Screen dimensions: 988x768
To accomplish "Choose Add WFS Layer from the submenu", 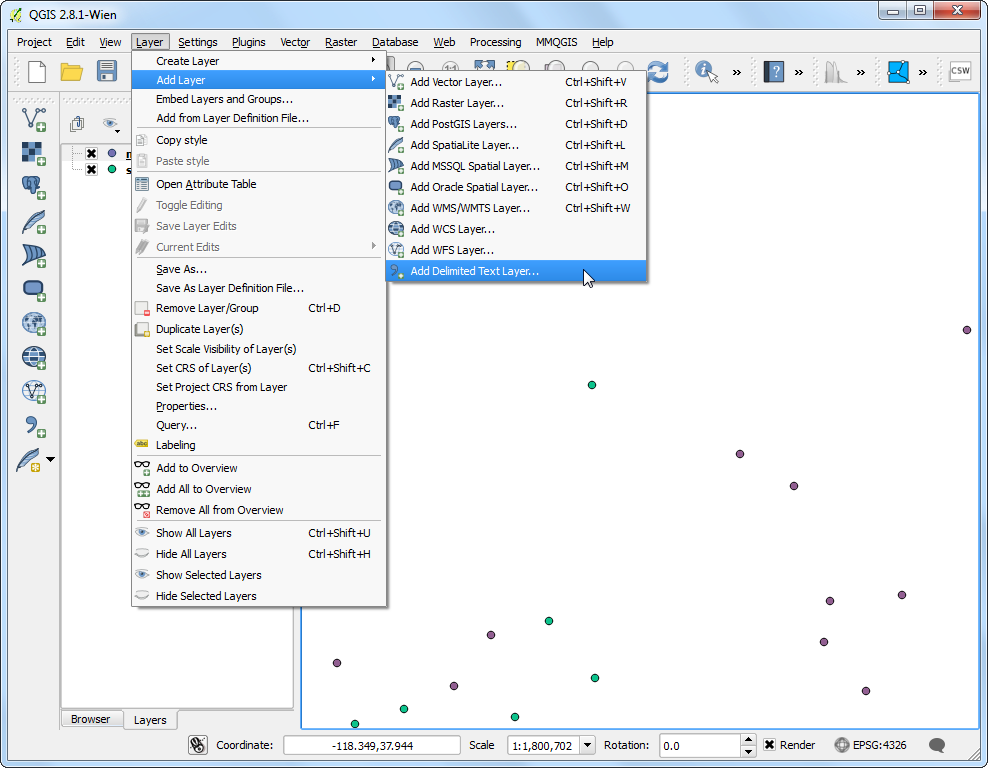I will coord(516,250).
